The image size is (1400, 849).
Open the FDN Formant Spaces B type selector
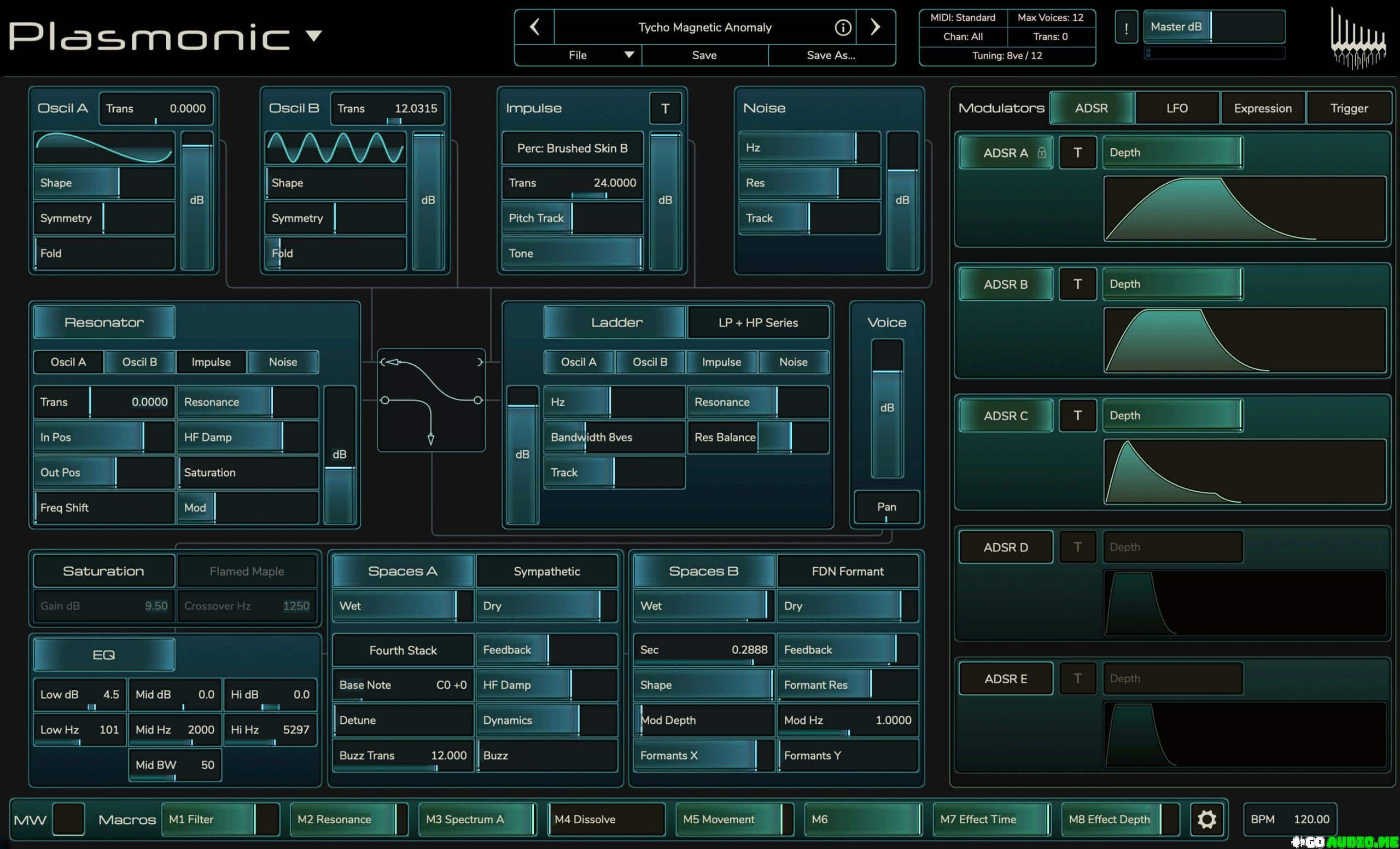click(x=848, y=571)
